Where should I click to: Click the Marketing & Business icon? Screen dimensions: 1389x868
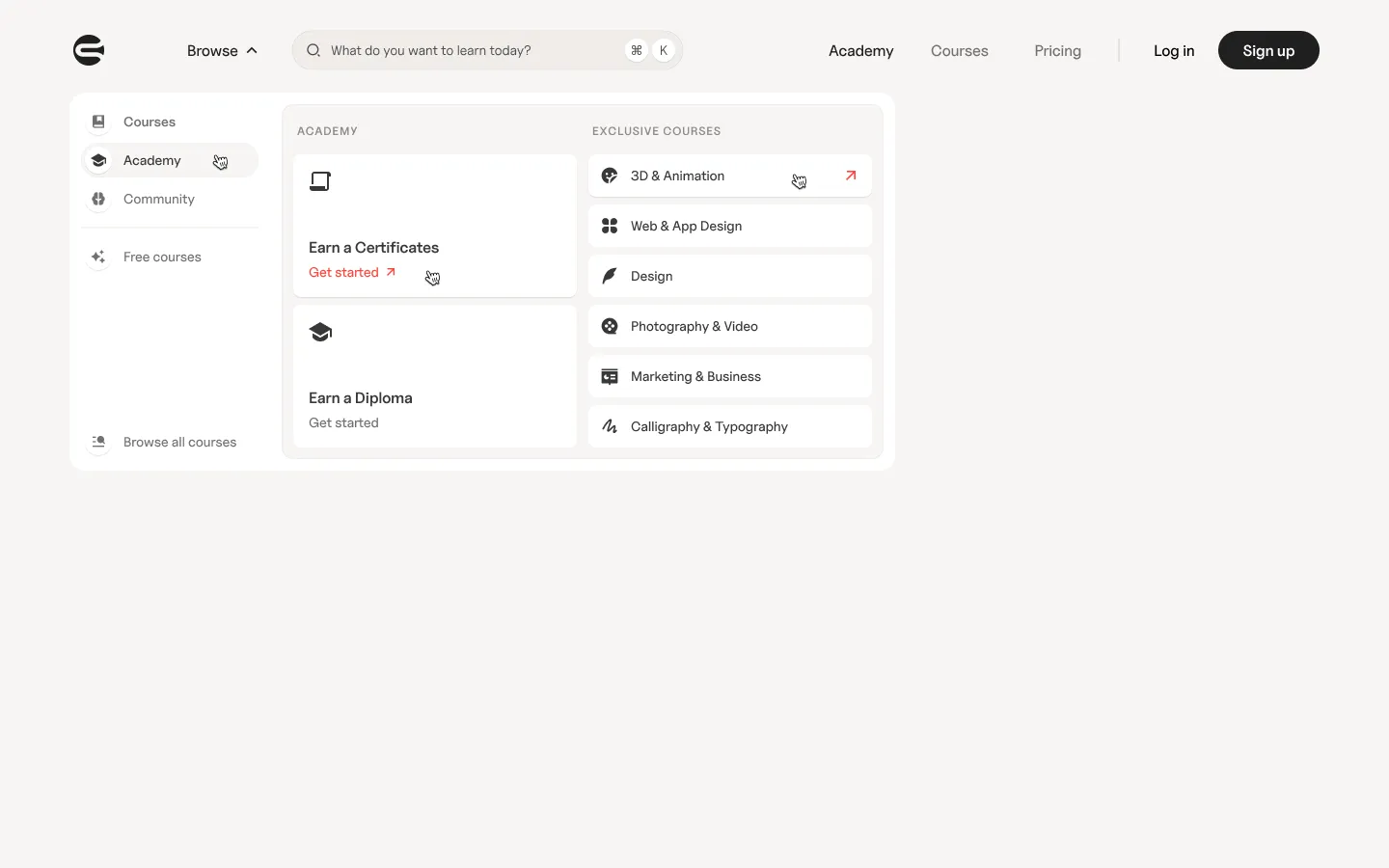click(x=610, y=376)
